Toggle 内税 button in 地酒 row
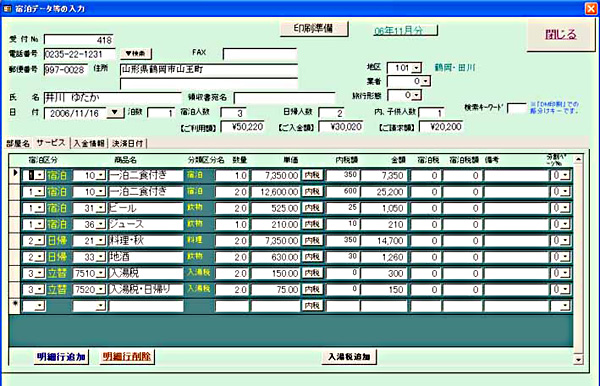The image size is (600, 386). (x=312, y=257)
